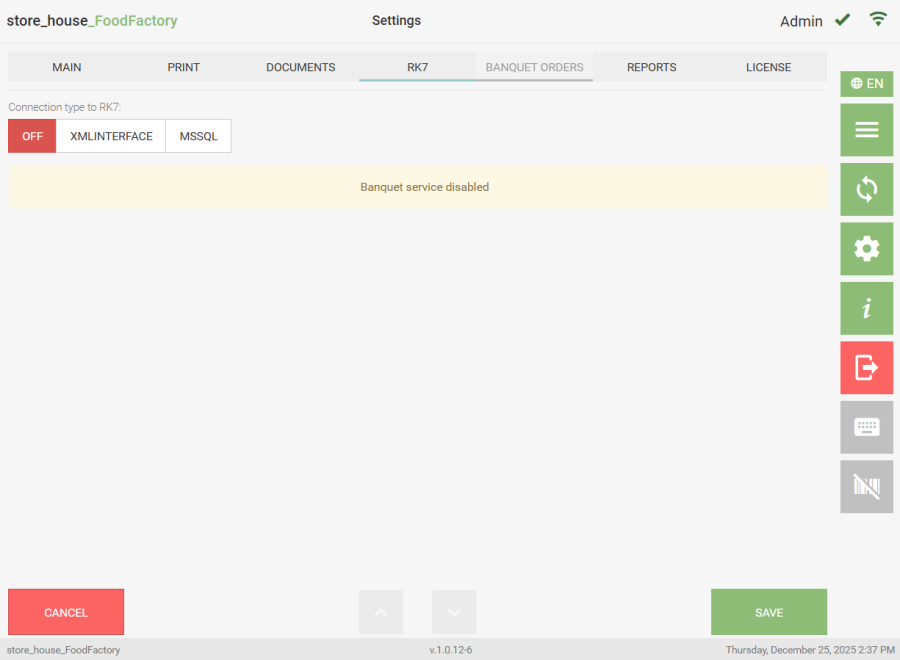Click the Wi-Fi status icon
900x660 pixels.
[878, 19]
